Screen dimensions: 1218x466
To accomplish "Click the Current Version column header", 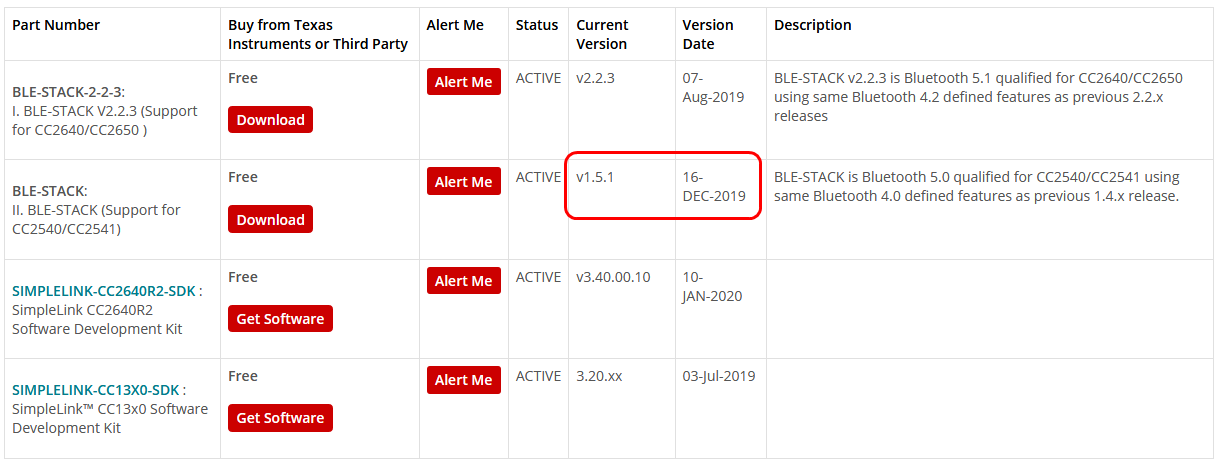I will point(602,34).
